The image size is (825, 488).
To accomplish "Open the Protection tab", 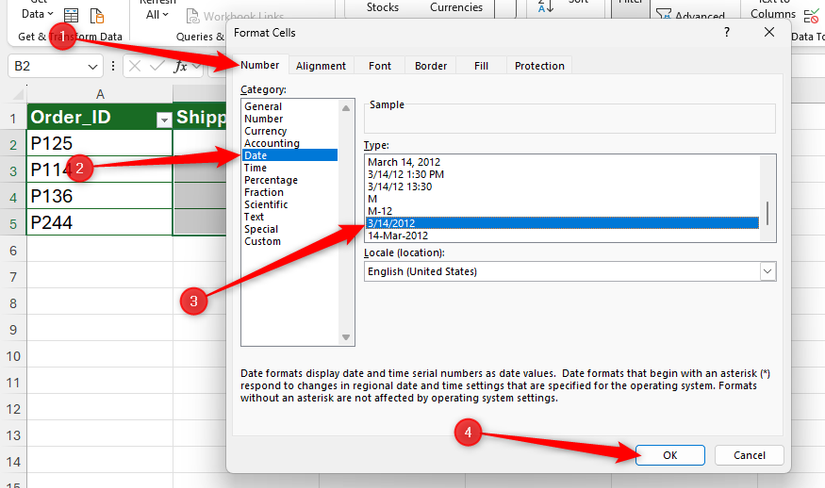I will [539, 66].
